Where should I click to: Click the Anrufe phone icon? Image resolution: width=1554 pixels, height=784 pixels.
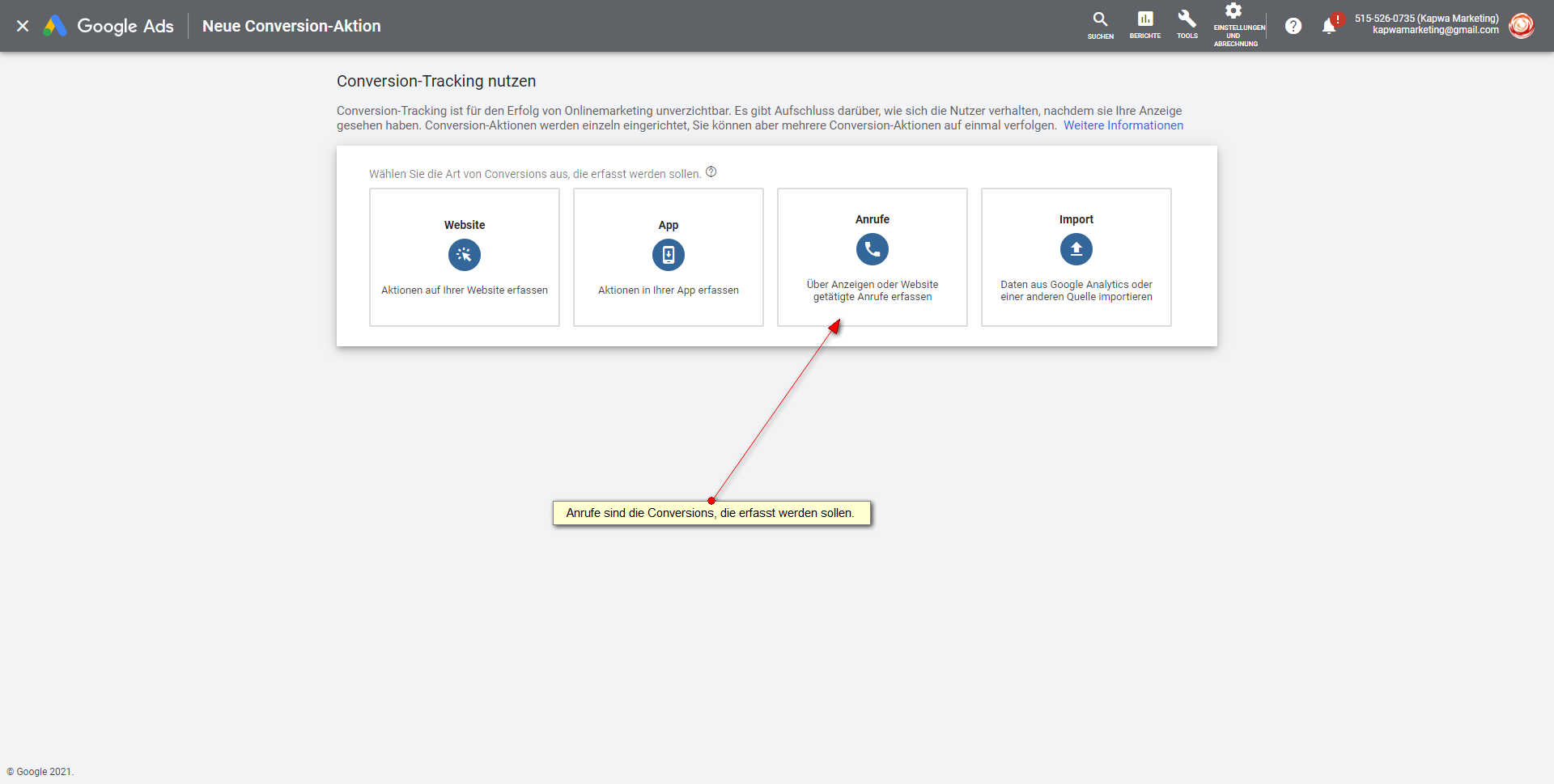point(873,249)
